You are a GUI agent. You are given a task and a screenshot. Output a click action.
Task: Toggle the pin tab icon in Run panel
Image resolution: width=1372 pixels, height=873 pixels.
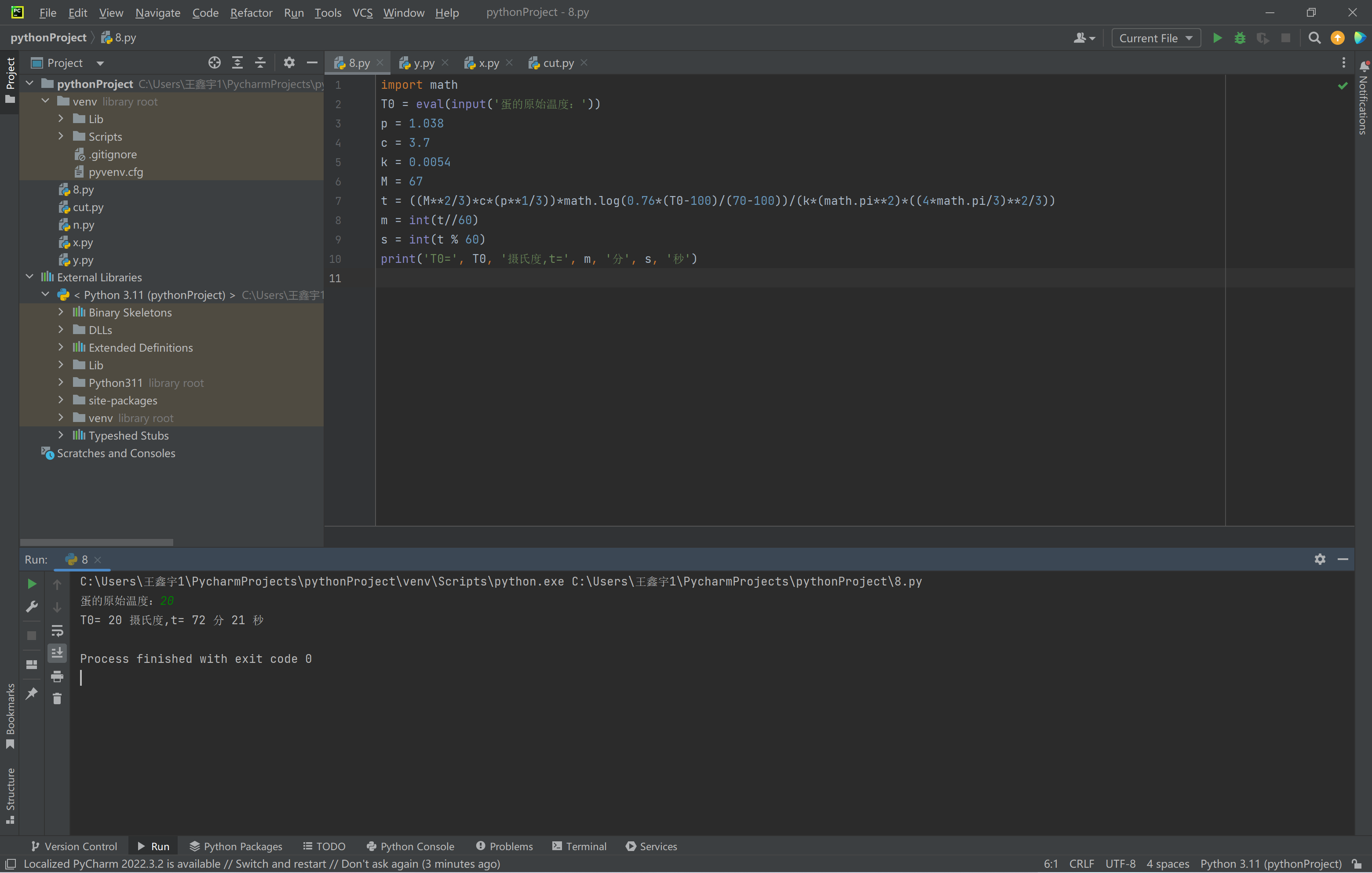click(32, 693)
